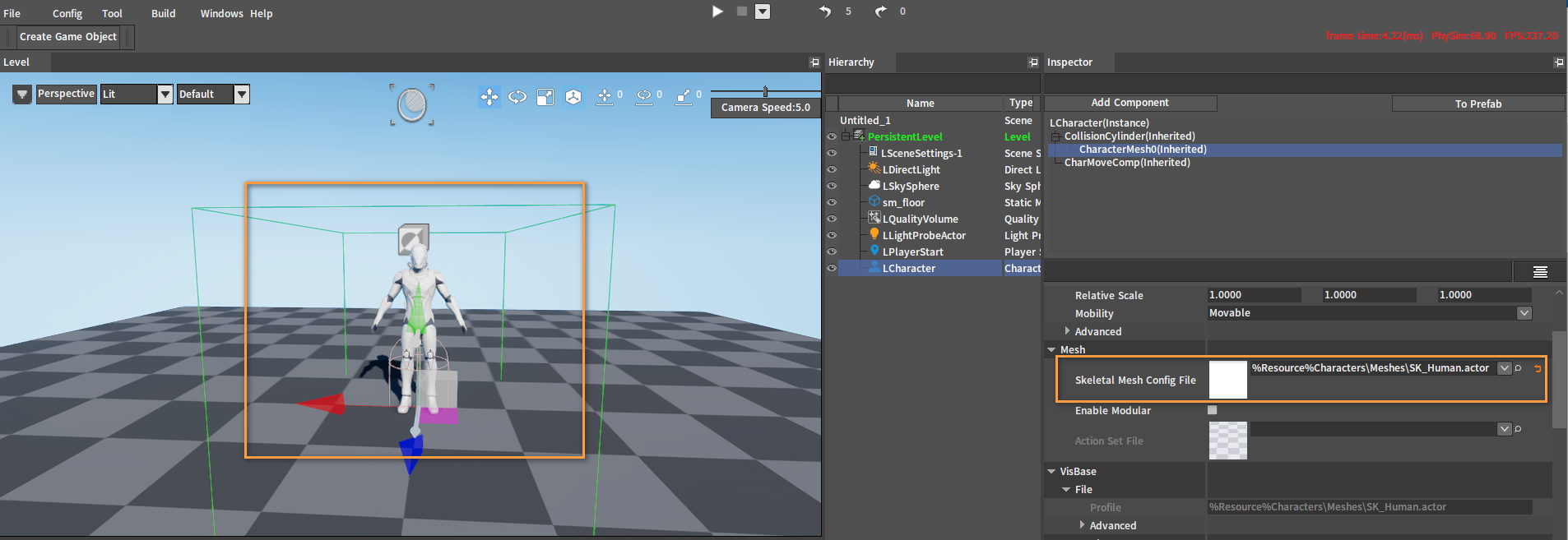The image size is (1568, 540).
Task: Undo the last action
Action: coord(825,12)
